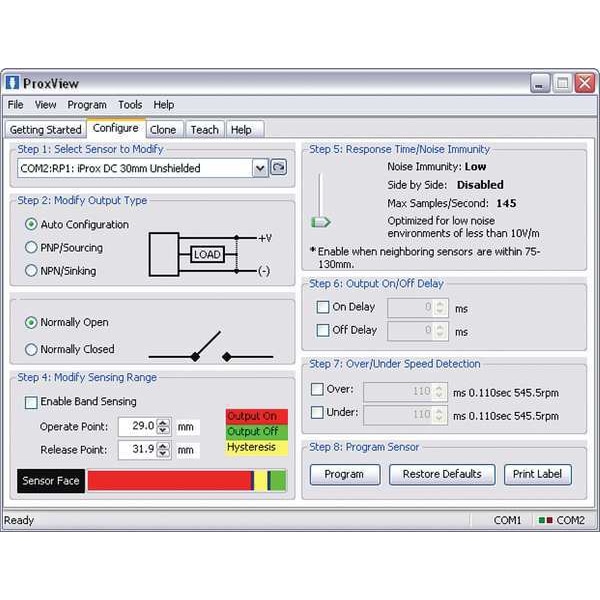Screen dimensions: 600x600
Task: Open the Tools menu
Action: (x=130, y=104)
